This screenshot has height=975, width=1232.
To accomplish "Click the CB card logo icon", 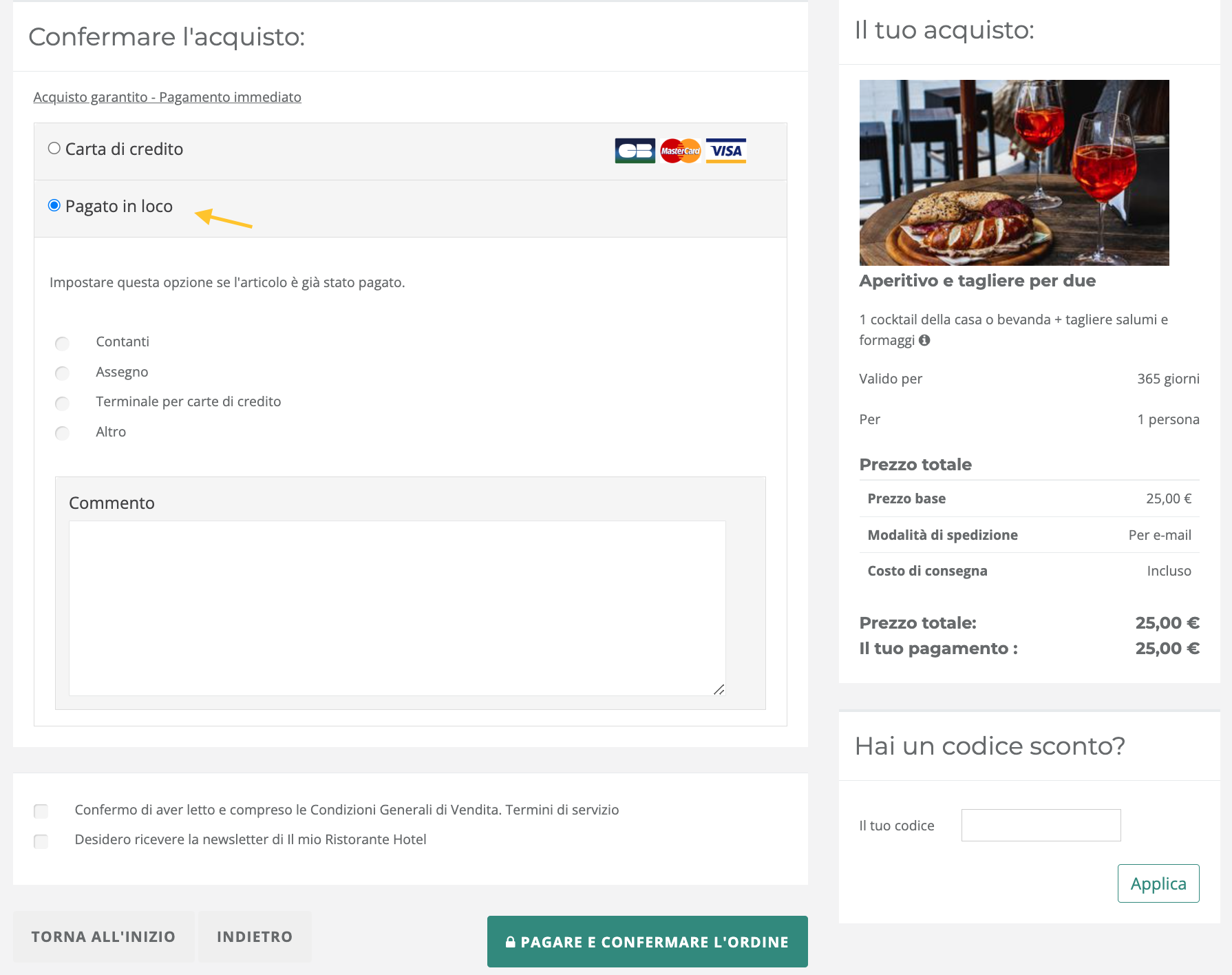I will (x=635, y=151).
